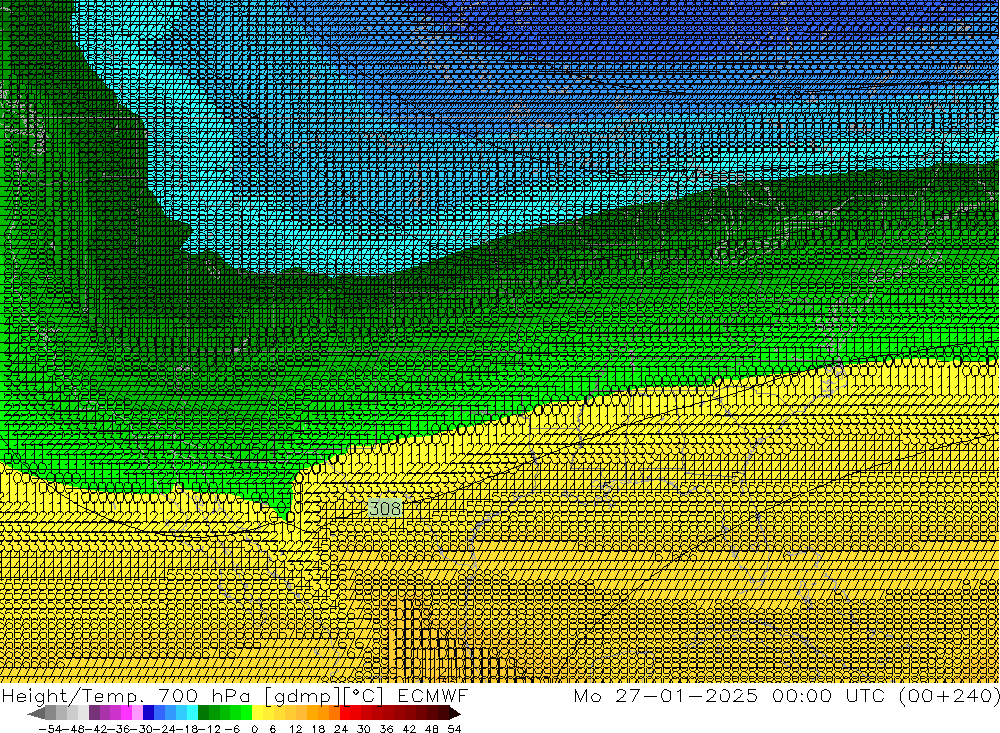This screenshot has width=1000, height=733.
Task: Click the 308 height contour label
Action: coord(385,508)
